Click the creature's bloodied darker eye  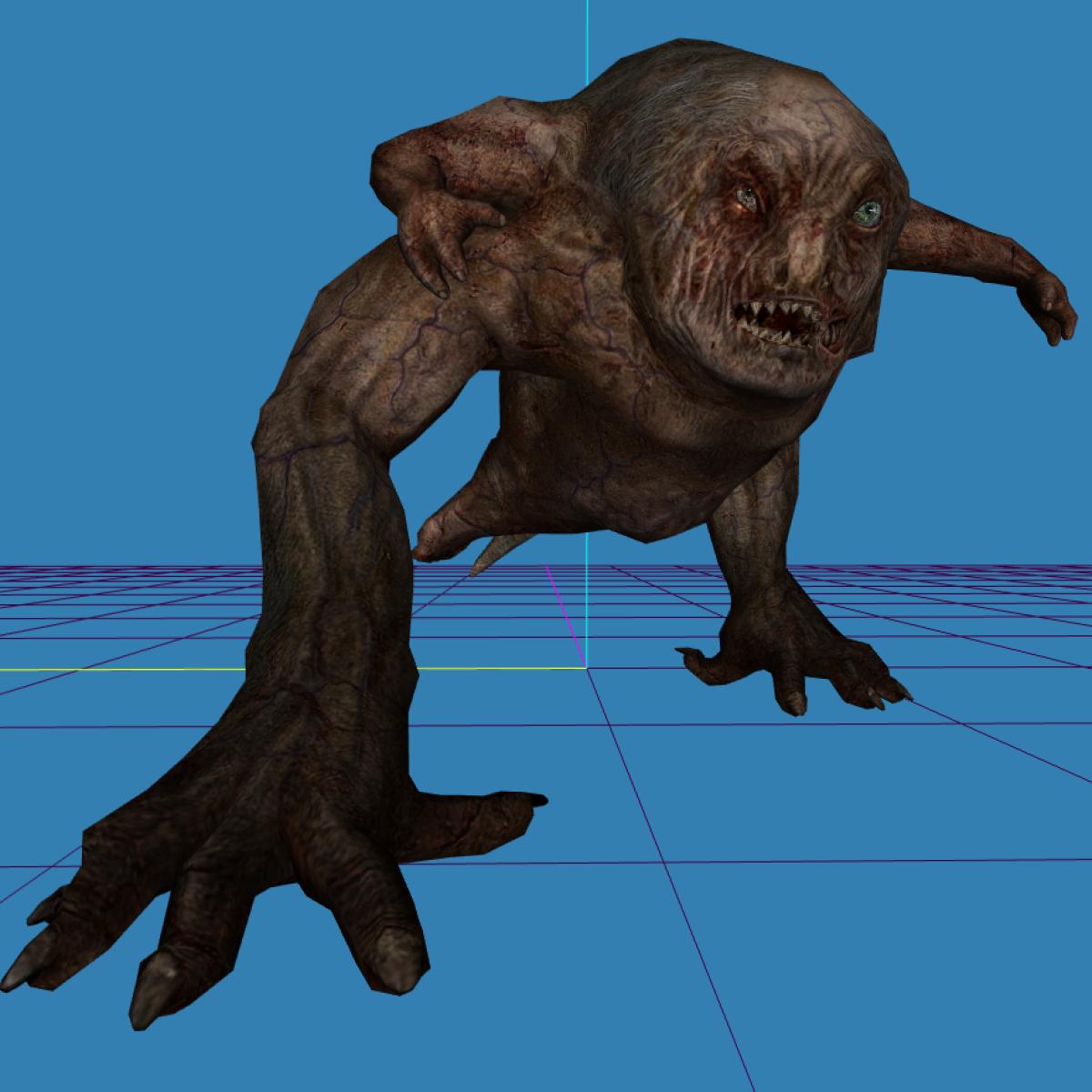tap(746, 197)
